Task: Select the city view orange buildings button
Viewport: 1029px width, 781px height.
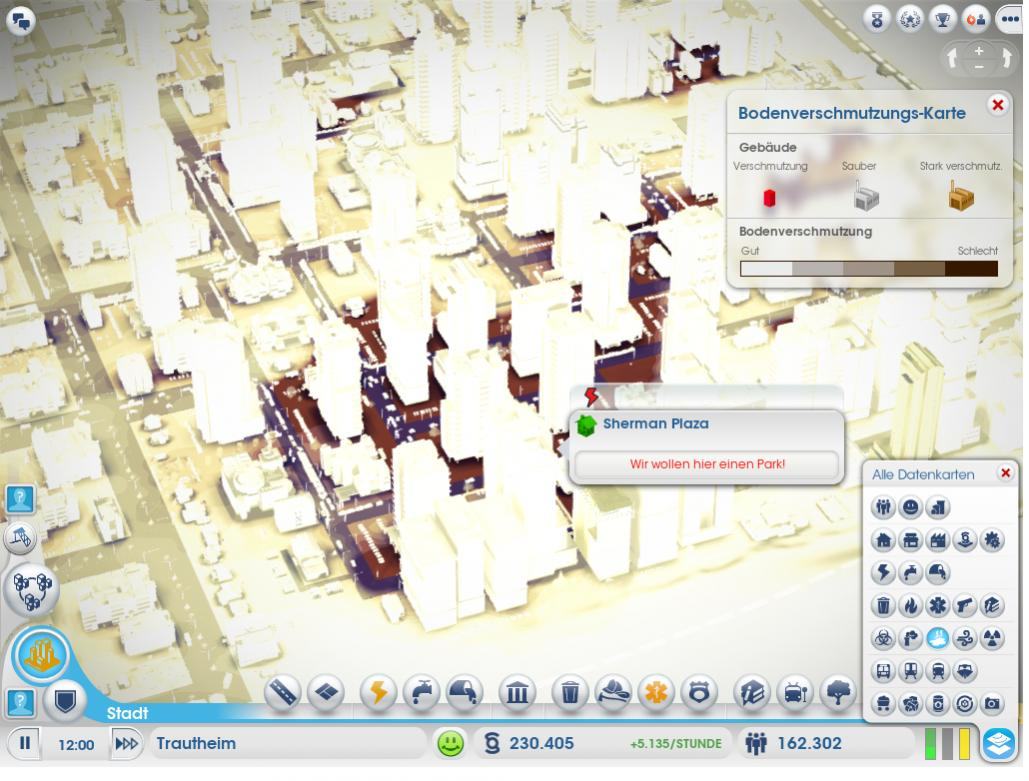Action: (41, 656)
